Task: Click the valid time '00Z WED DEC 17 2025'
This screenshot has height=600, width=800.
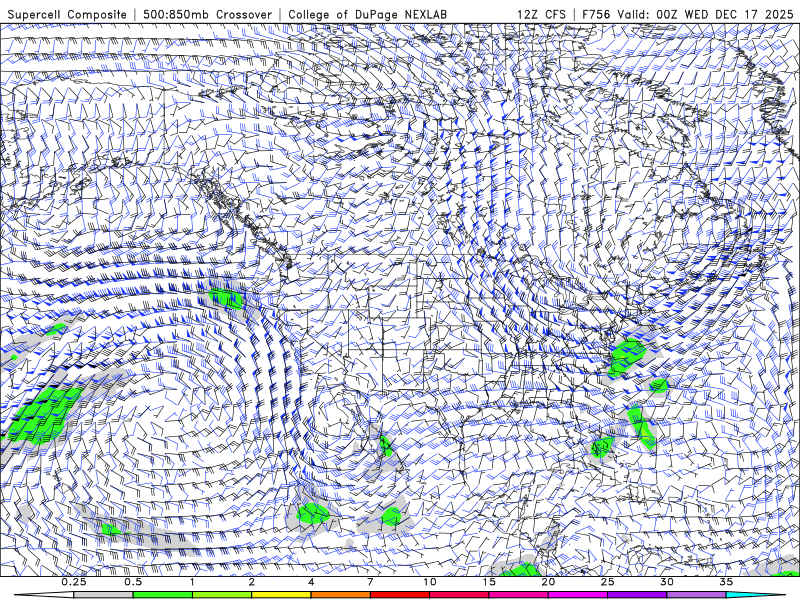Action: click(724, 14)
